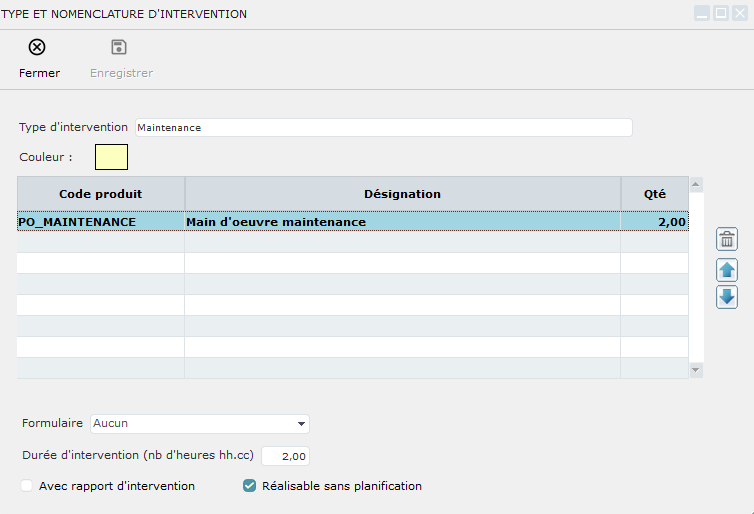
Task: Click the Durée d'intervention field
Action: pos(285,456)
